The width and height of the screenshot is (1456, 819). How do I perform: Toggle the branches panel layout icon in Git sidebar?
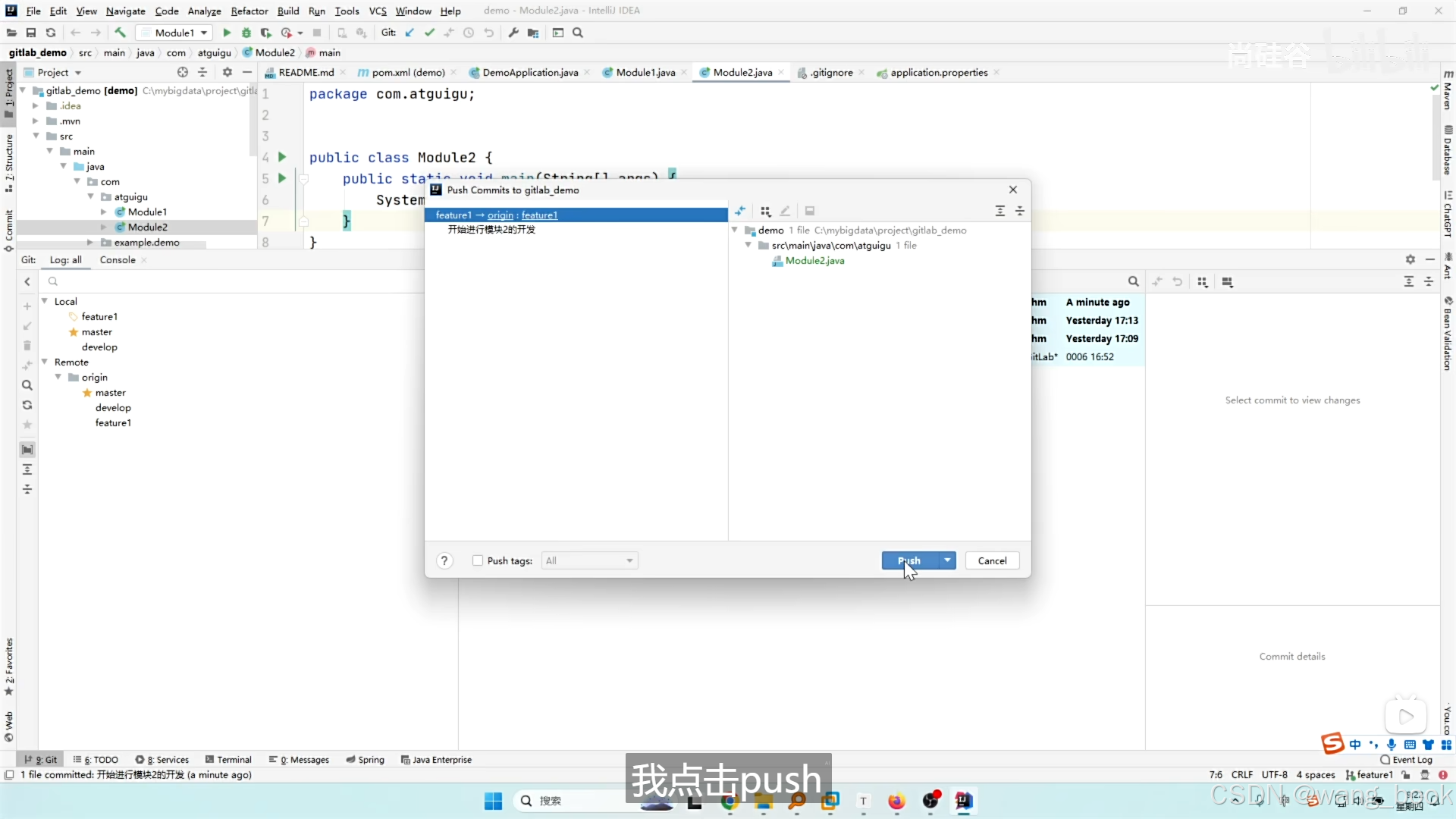[x=27, y=450]
